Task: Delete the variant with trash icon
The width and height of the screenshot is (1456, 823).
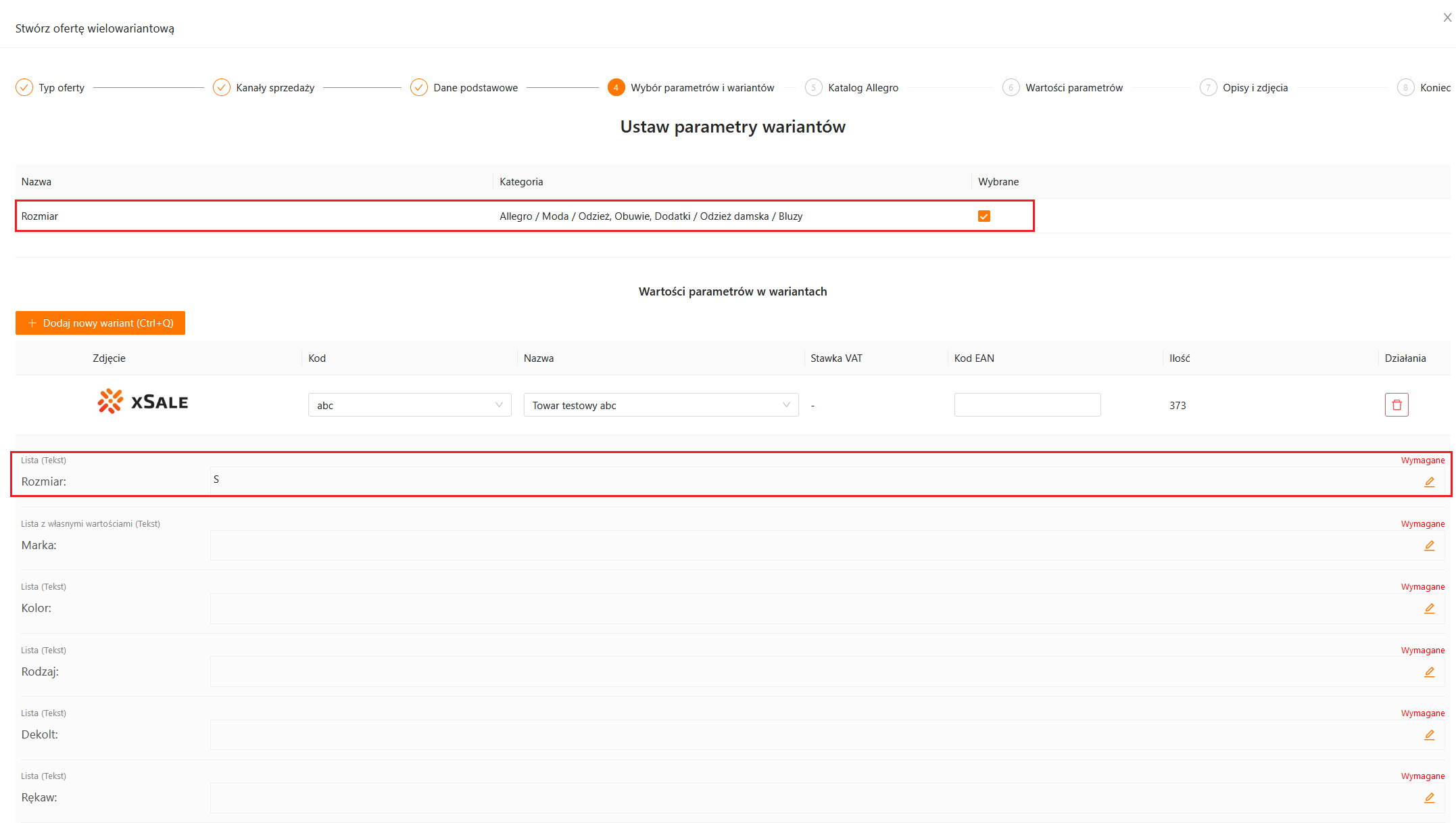Action: click(1396, 405)
